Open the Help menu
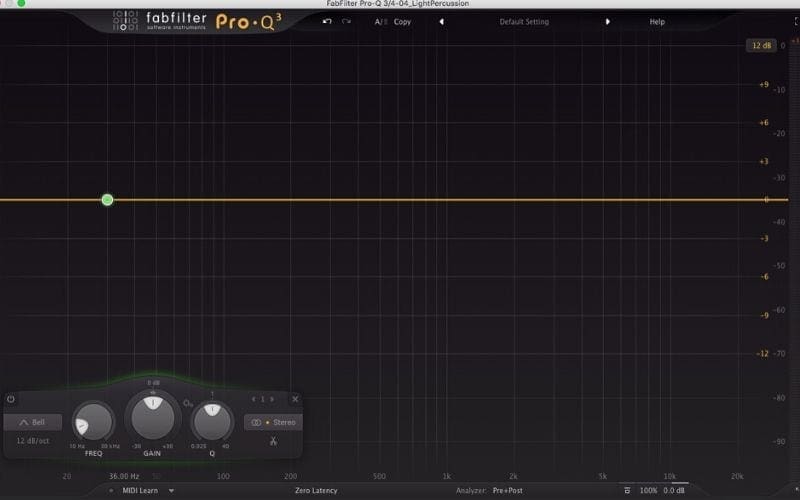The height and width of the screenshot is (500, 800). click(657, 22)
